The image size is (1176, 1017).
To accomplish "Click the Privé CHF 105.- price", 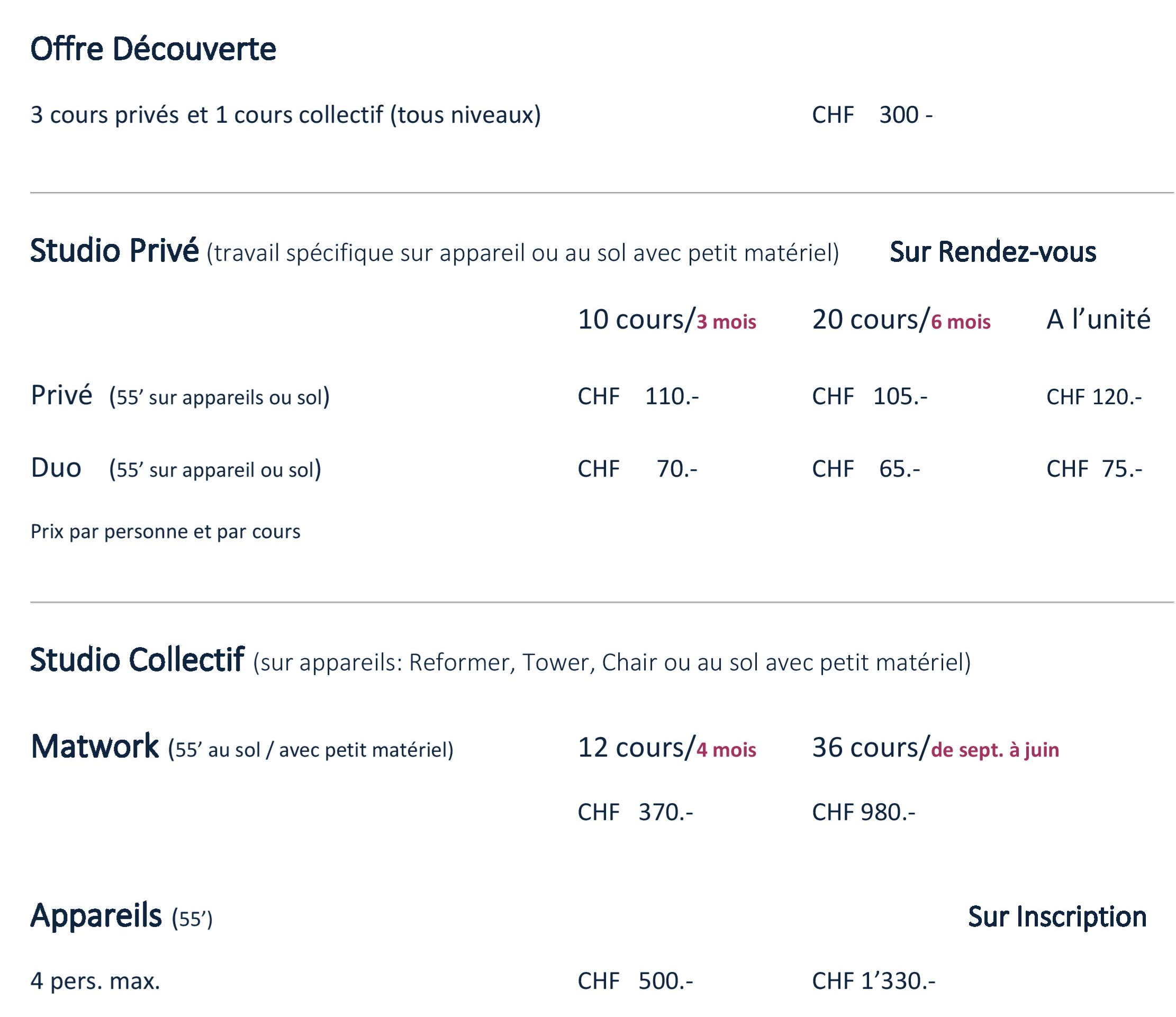I will click(870, 396).
